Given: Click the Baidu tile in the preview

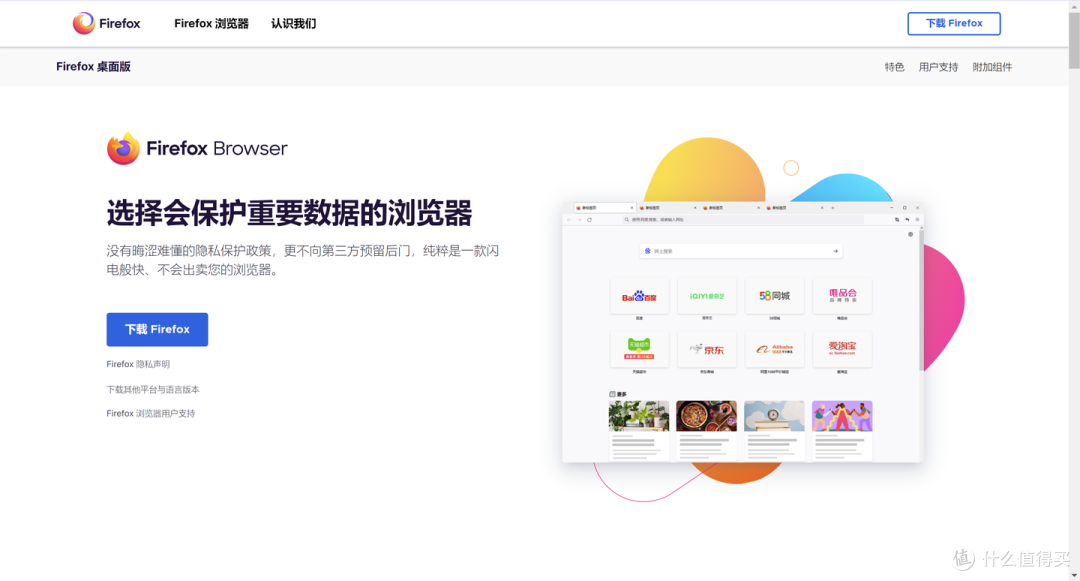Looking at the screenshot, I should coord(639,297).
